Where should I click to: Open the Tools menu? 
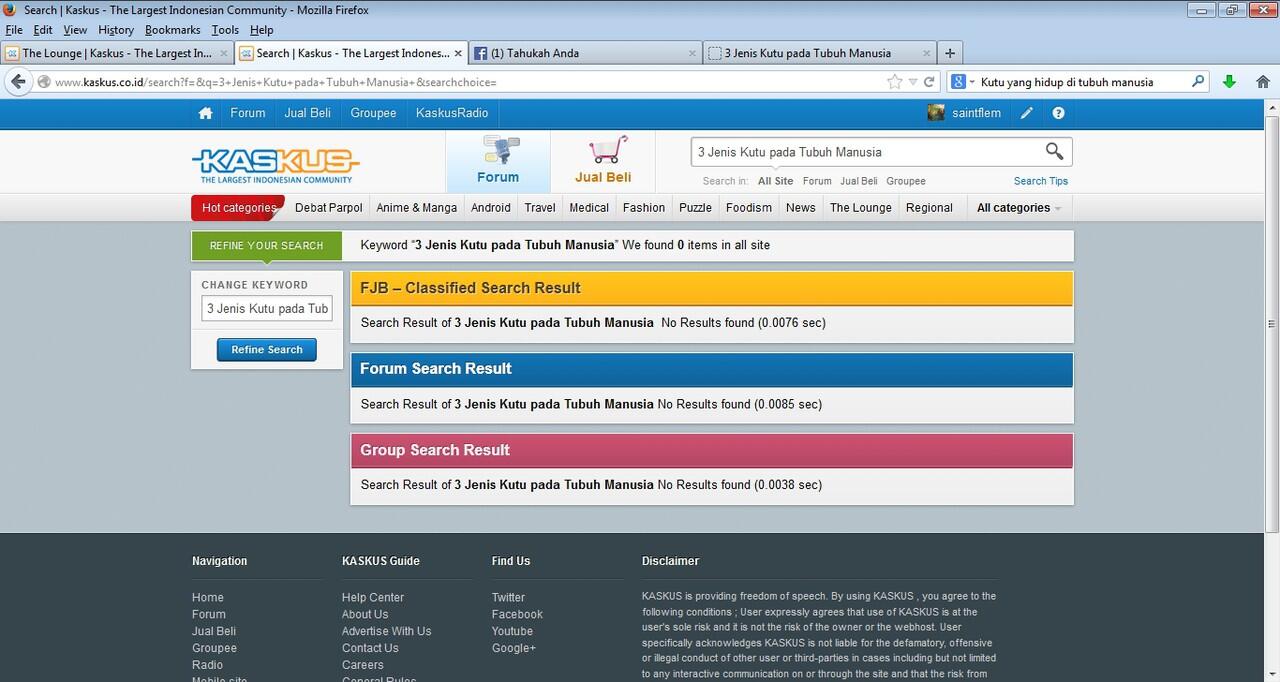coord(225,30)
